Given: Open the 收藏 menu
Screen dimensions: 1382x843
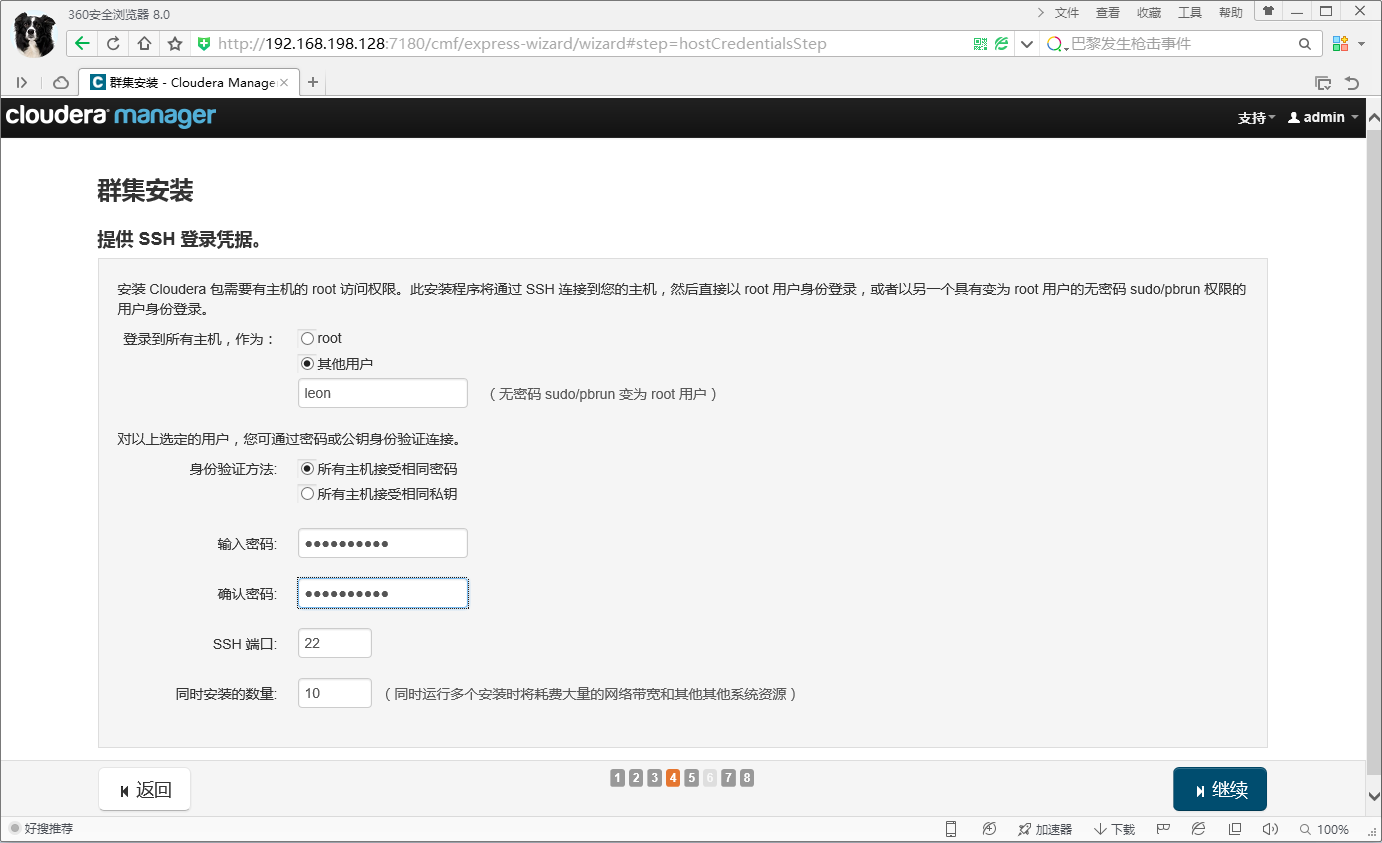Looking at the screenshot, I should click(x=1149, y=13).
